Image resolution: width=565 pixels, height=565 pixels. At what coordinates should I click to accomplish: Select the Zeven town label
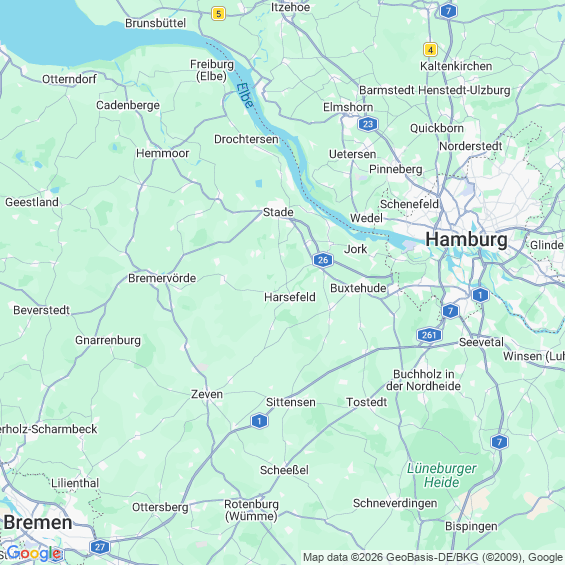(207, 394)
